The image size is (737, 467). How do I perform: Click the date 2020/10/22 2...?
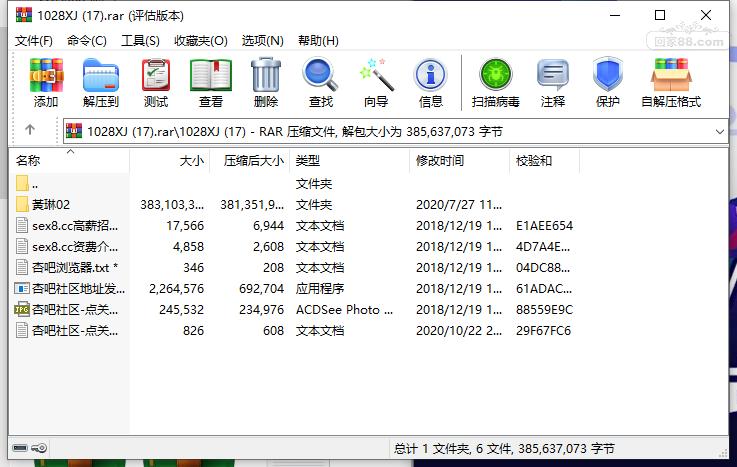pos(459,331)
